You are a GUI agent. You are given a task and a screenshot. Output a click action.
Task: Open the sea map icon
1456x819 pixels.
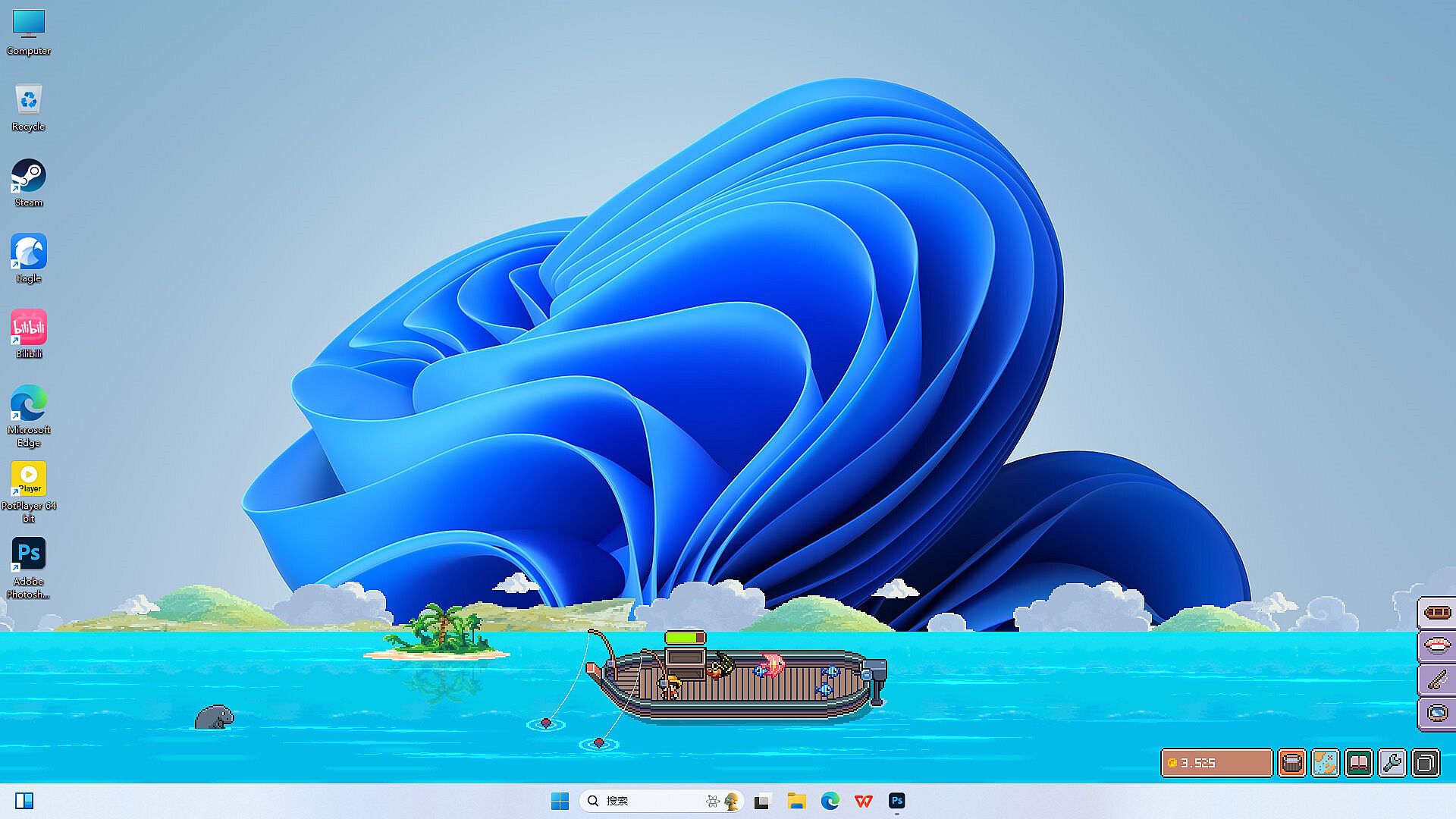pos(1325,763)
